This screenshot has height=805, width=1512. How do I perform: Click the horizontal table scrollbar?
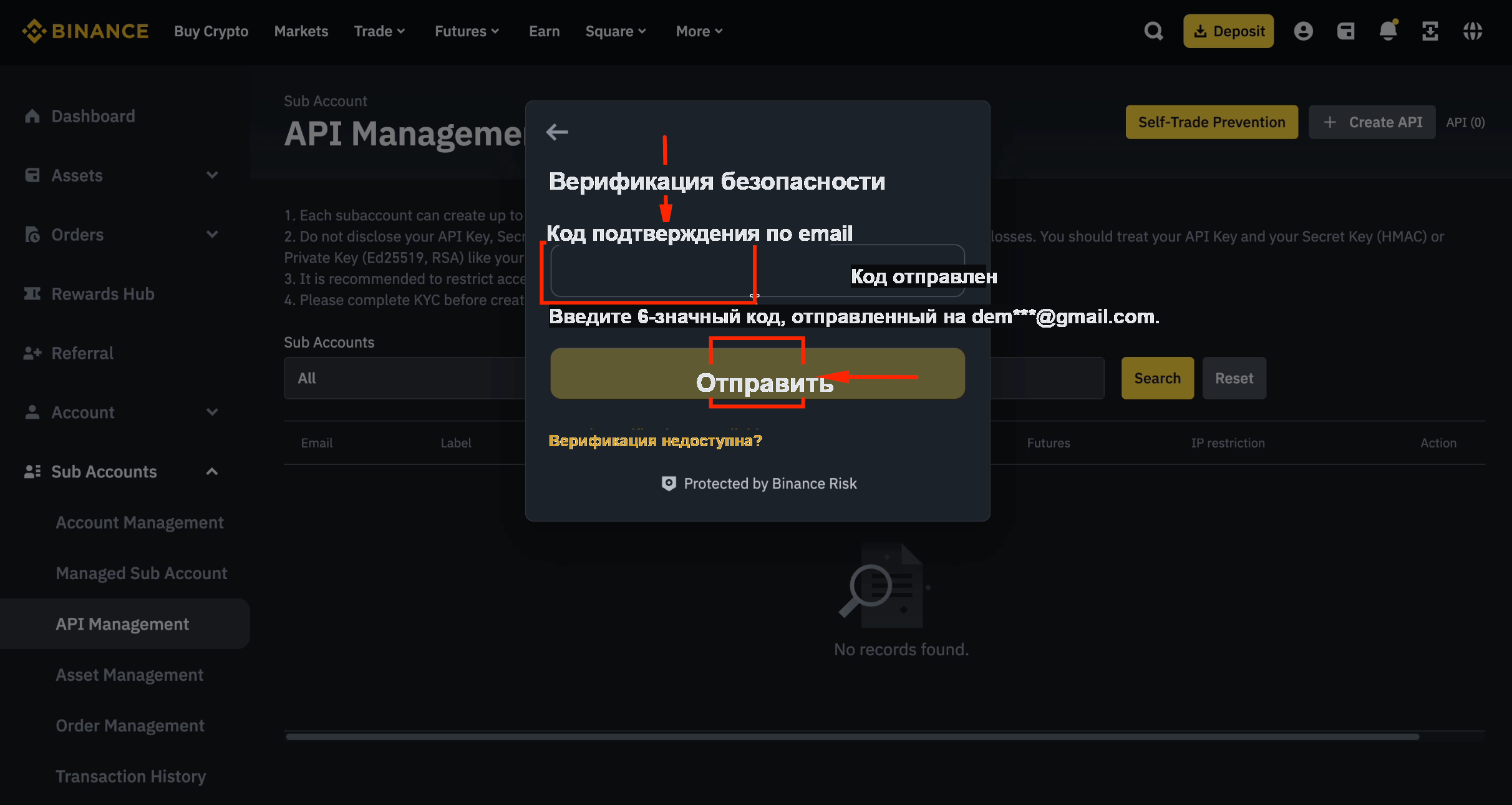[x=853, y=736]
